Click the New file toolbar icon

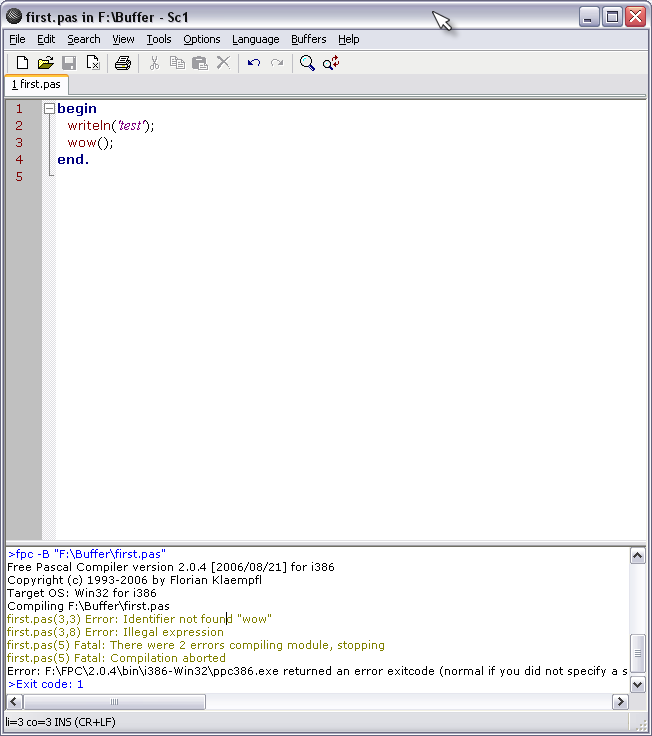[22, 63]
